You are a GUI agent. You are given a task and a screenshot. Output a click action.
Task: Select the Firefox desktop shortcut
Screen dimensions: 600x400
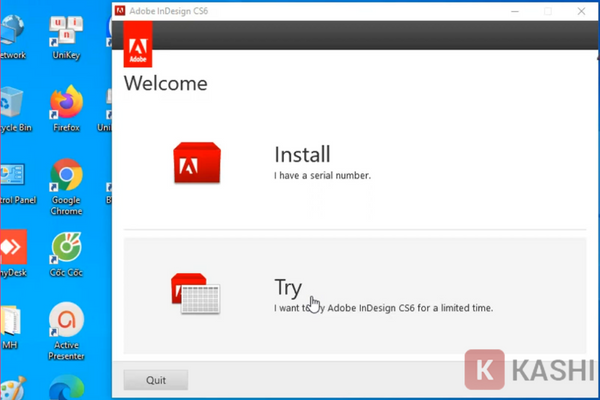[66, 102]
